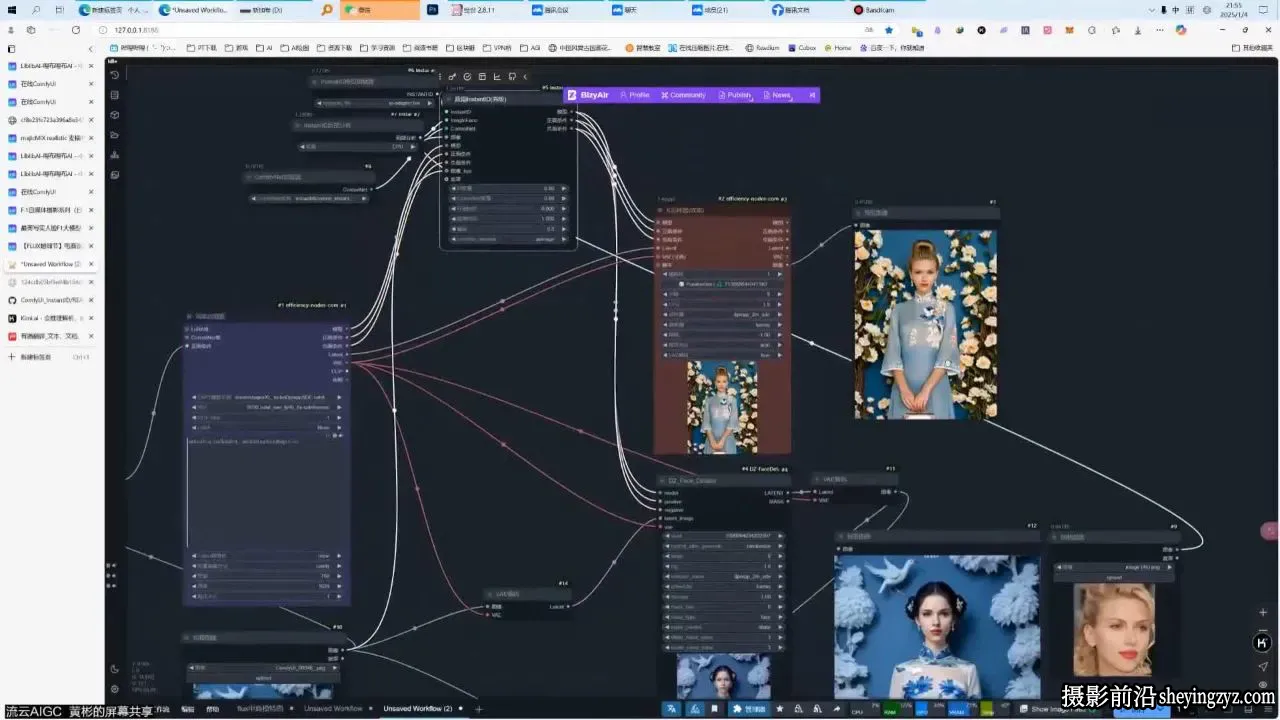Viewport: 1280px width, 720px height.
Task: Click the translate icon in bottom toolbar
Action: [671, 709]
